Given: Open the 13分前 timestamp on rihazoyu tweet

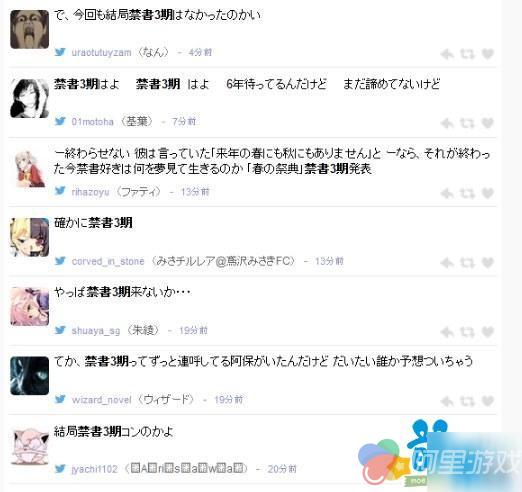Looking at the screenshot, I should tap(195, 192).
